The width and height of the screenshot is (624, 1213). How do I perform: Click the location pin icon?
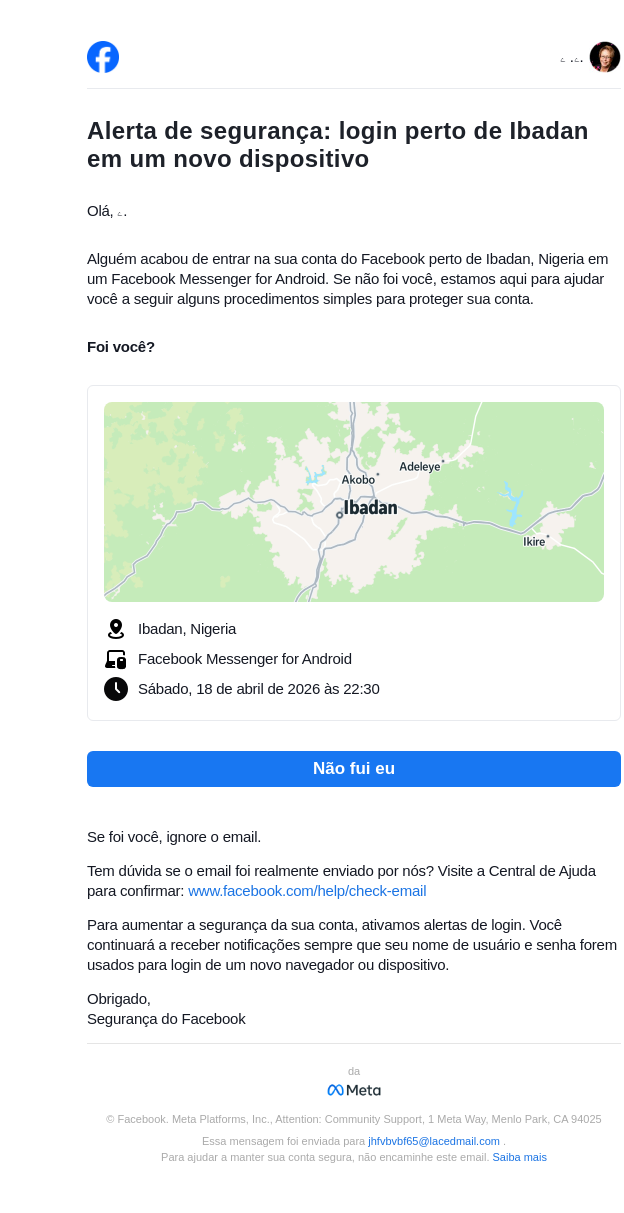[x=116, y=629]
